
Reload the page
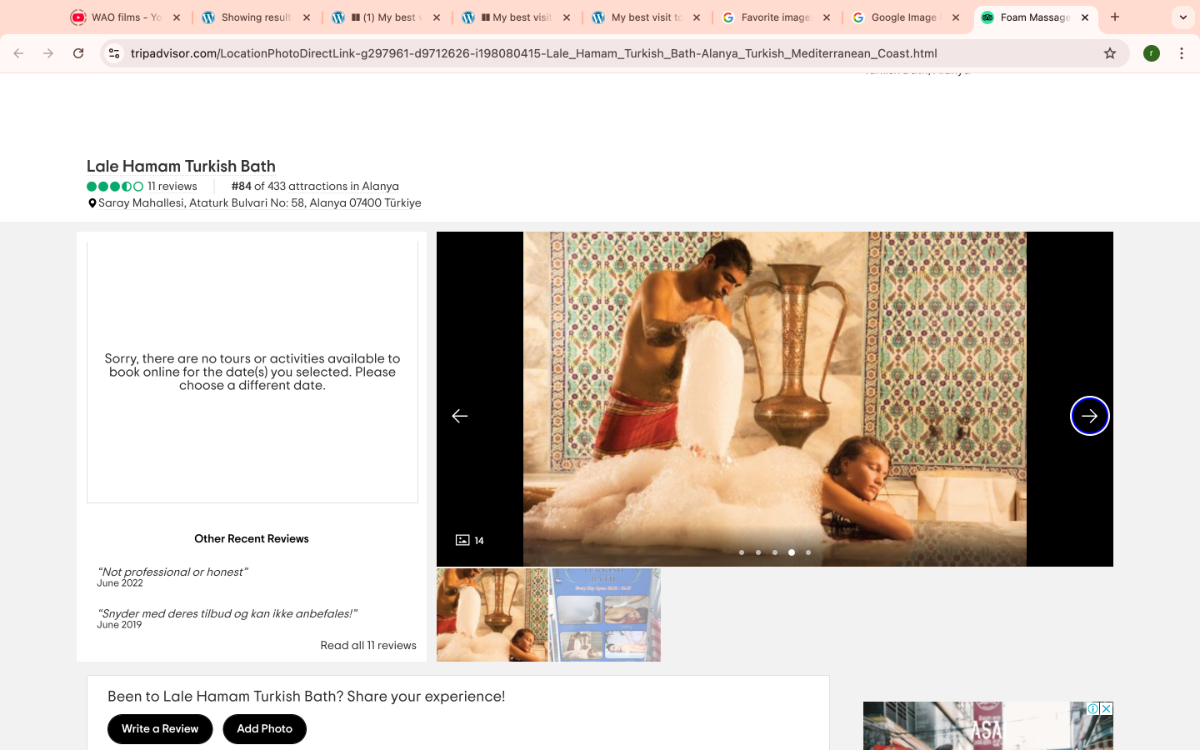78,53
